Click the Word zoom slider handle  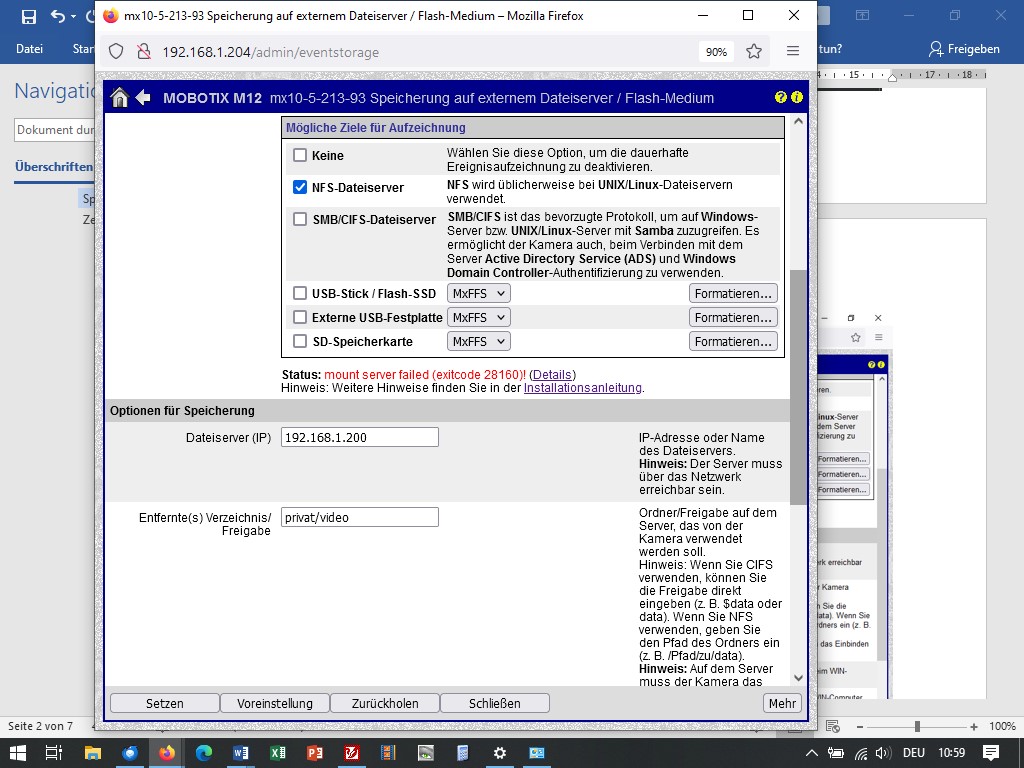(x=918, y=726)
